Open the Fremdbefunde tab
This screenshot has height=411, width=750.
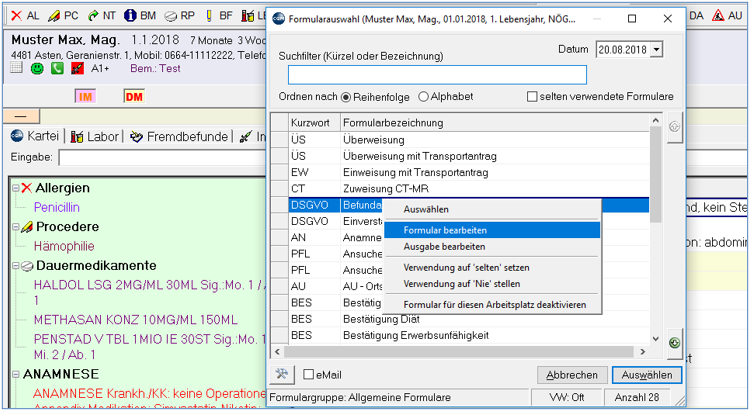tap(179, 137)
